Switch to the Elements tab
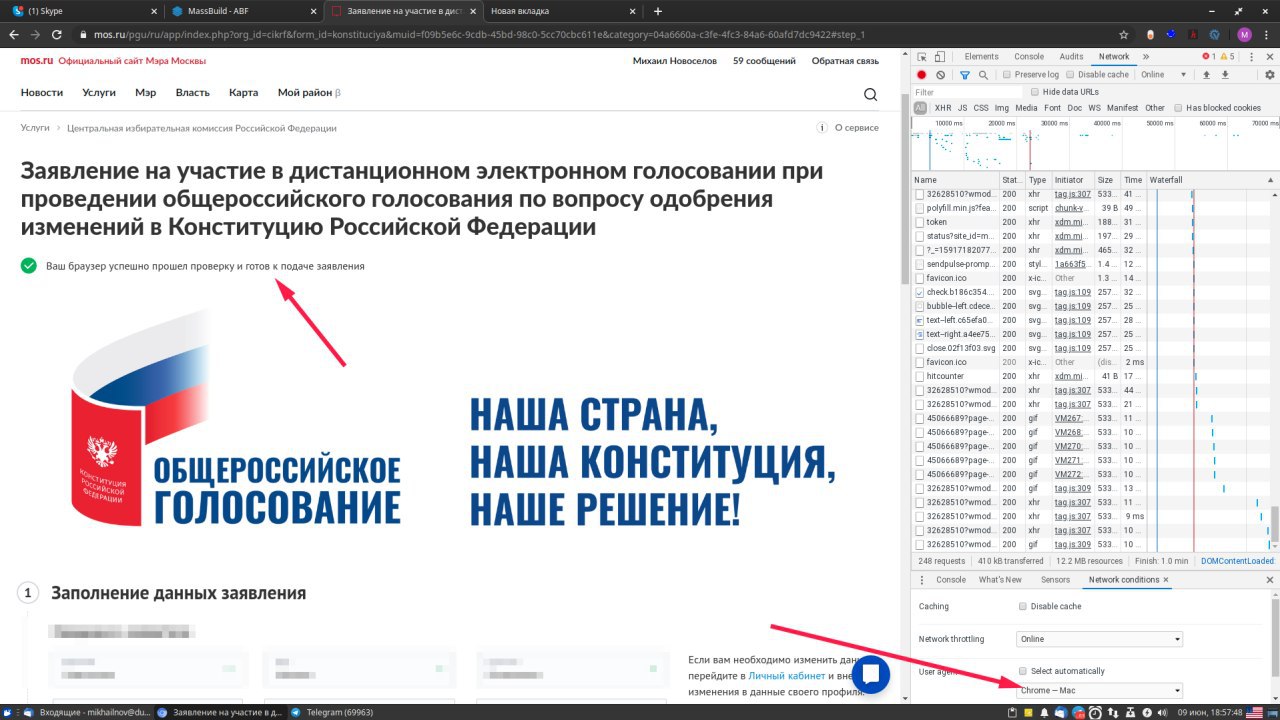 tap(981, 57)
